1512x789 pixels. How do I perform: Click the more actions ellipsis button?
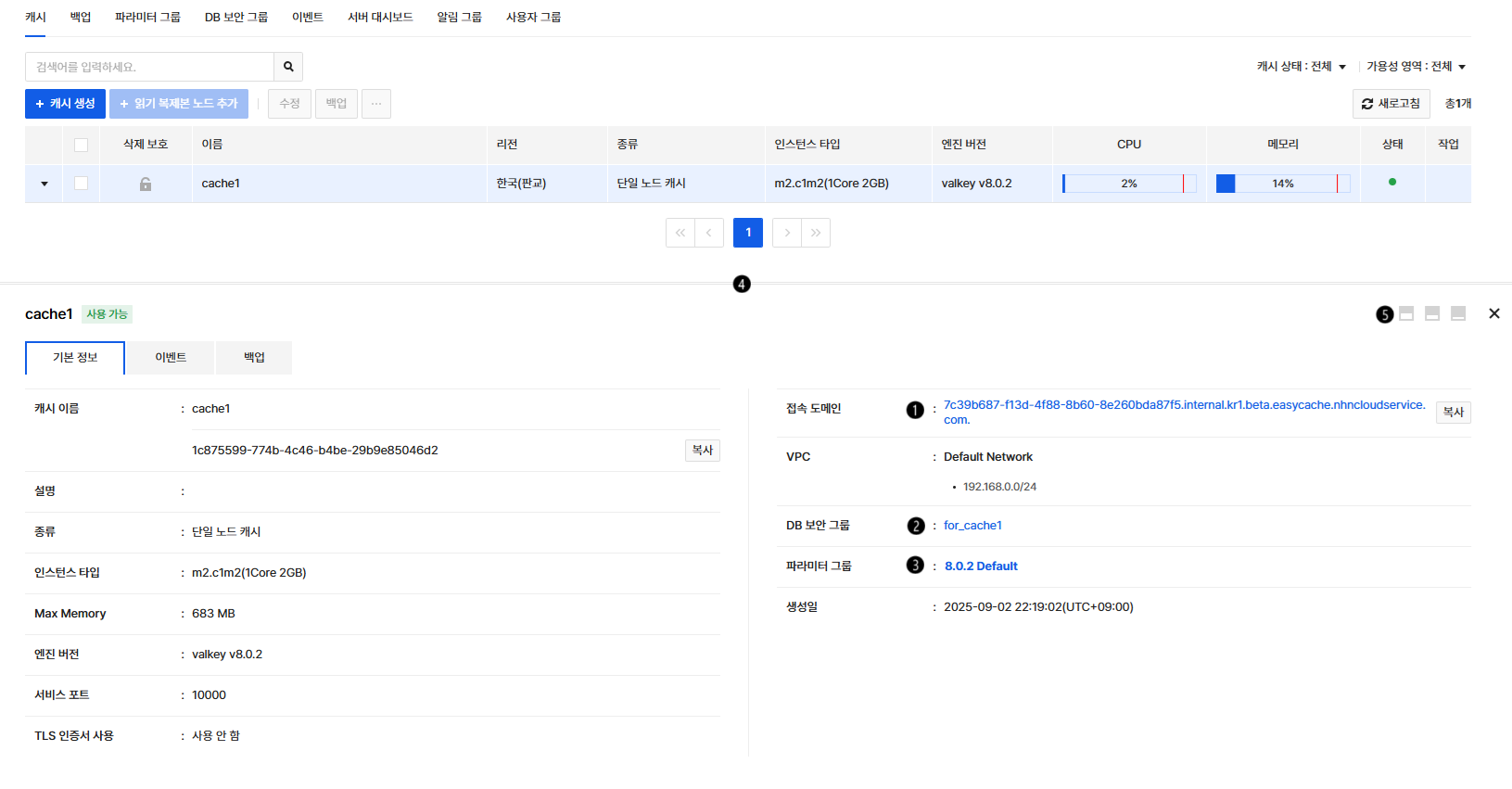click(x=376, y=104)
